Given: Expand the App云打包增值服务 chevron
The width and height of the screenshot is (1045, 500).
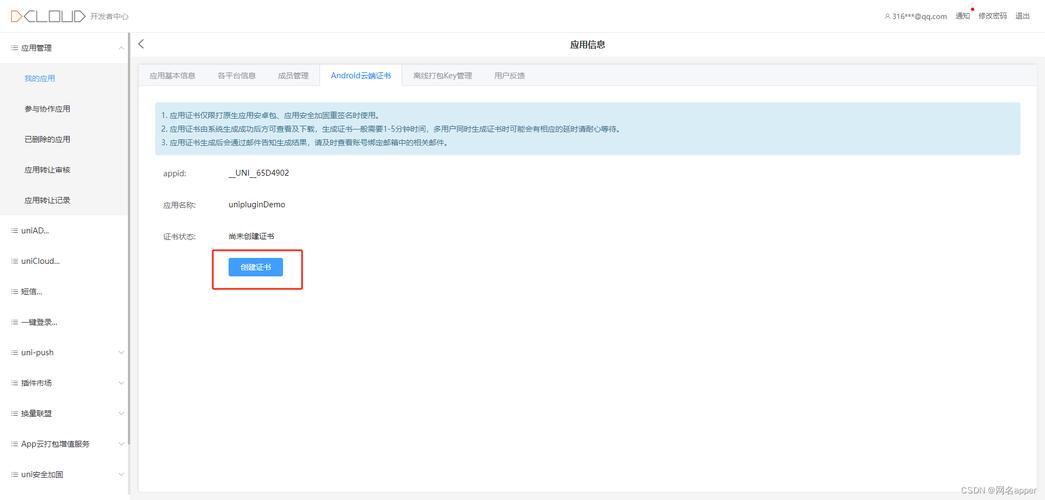Looking at the screenshot, I should coord(121,444).
